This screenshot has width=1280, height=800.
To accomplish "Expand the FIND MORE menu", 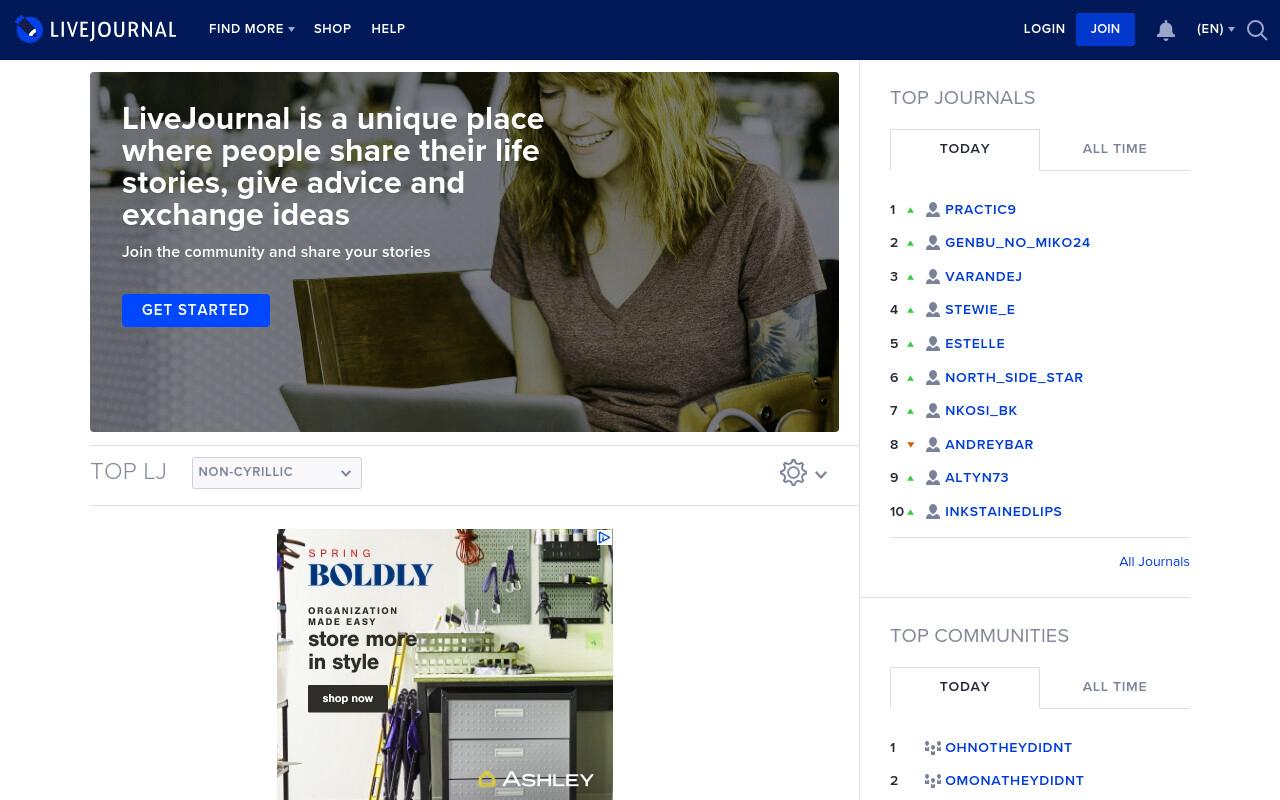I will tap(251, 29).
